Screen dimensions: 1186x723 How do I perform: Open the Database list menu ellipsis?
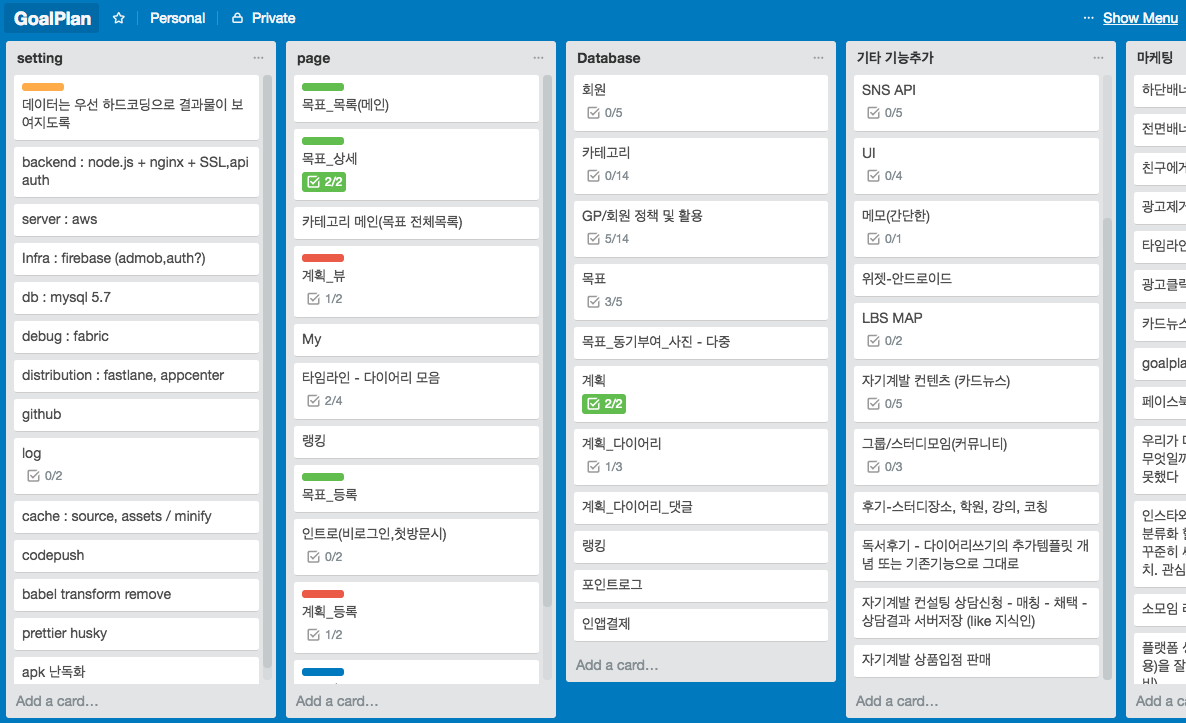(818, 58)
